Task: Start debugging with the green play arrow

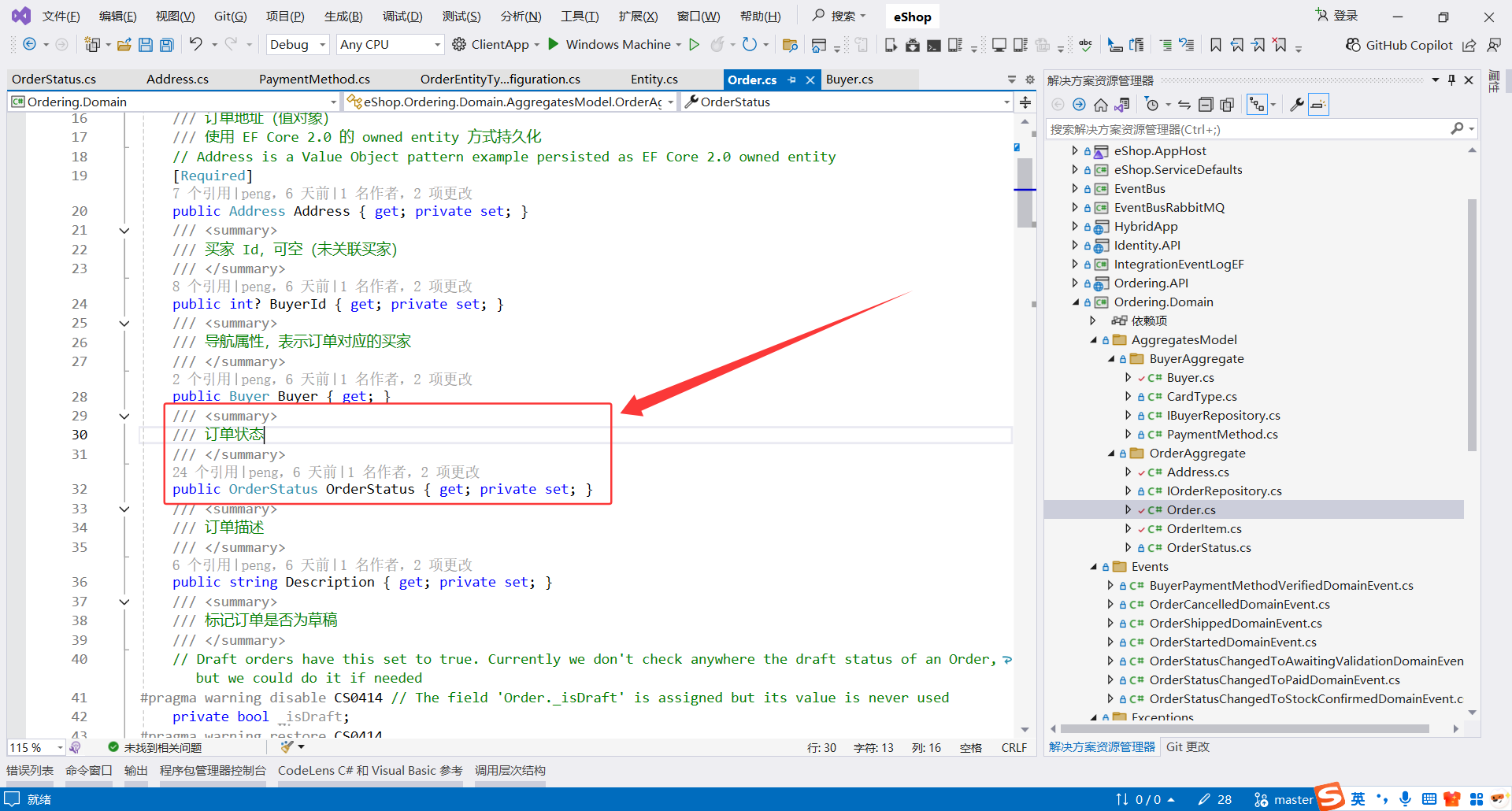Action: 554,44
